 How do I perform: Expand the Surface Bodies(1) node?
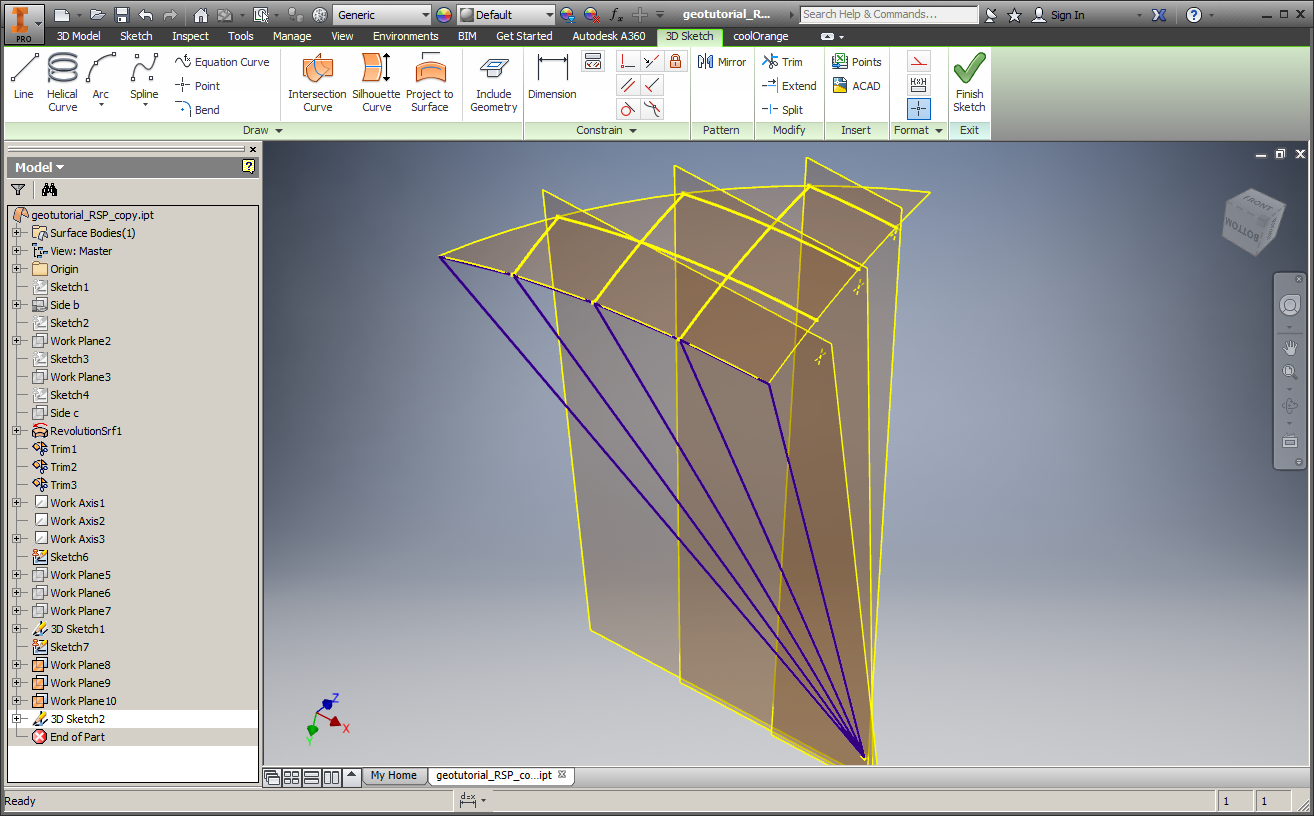[x=17, y=233]
